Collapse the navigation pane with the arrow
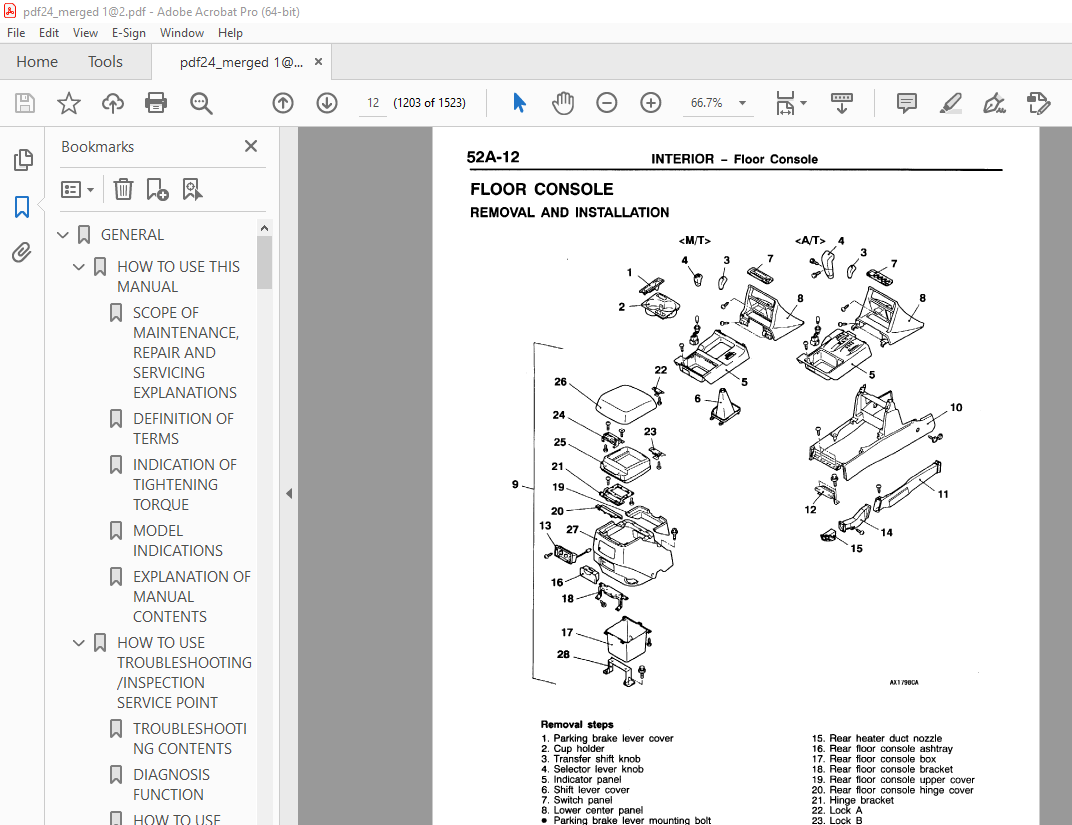This screenshot has width=1072, height=825. [x=289, y=493]
